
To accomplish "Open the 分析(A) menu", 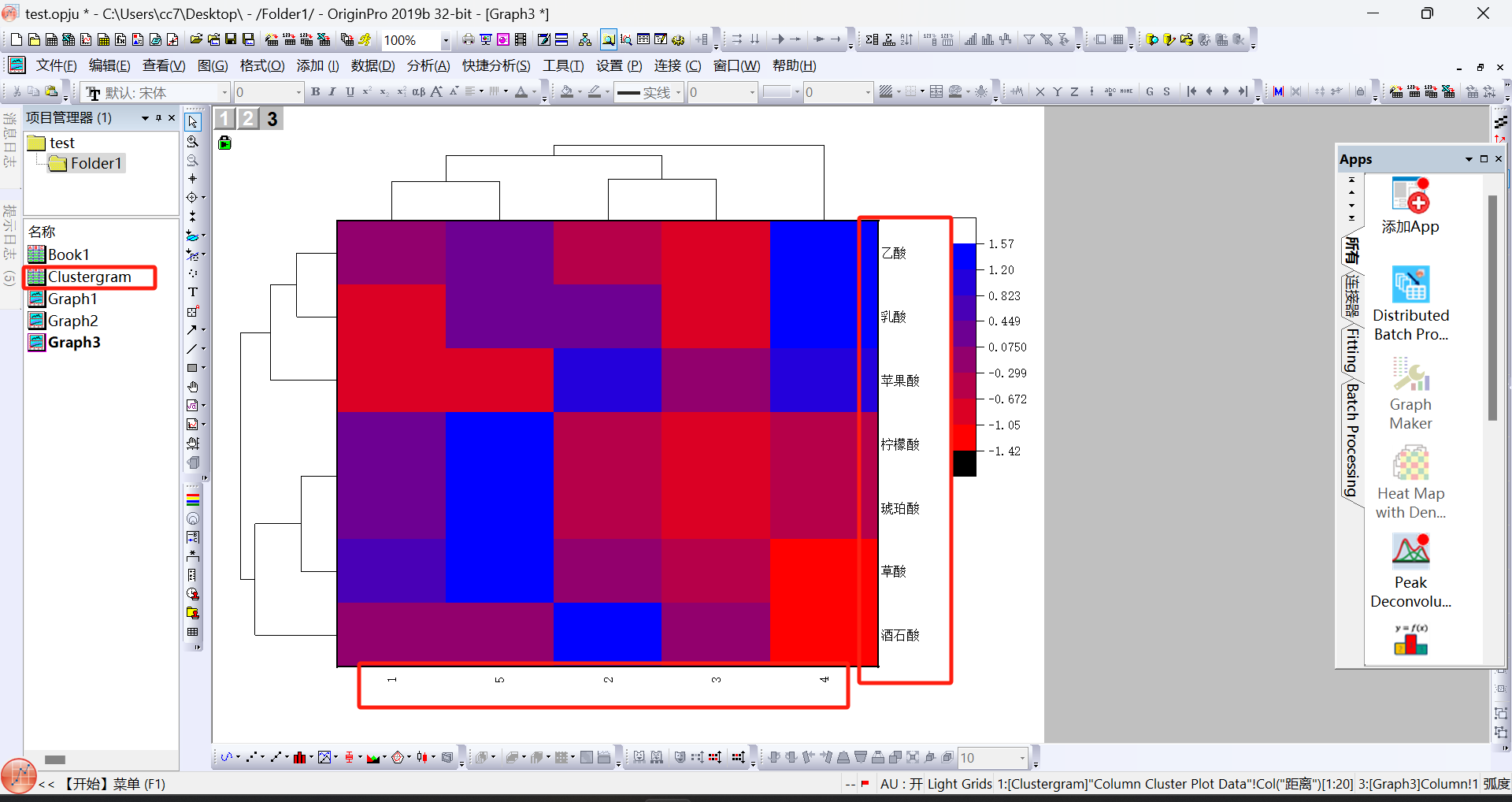I will click(x=428, y=65).
